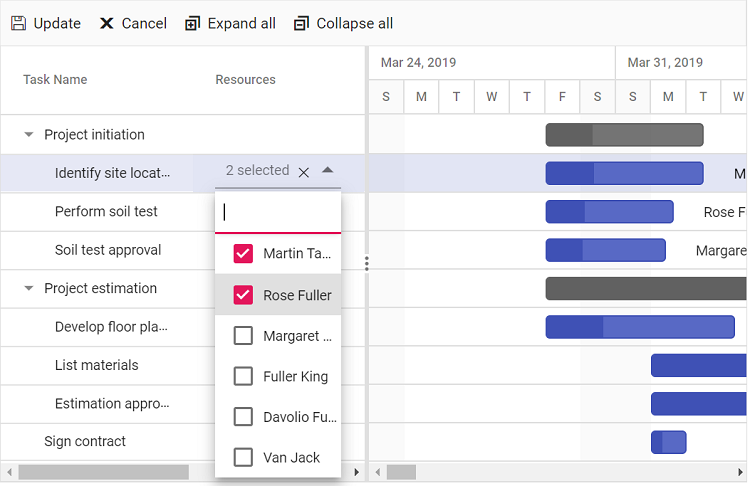Clear the 2 selected resources

tap(304, 172)
